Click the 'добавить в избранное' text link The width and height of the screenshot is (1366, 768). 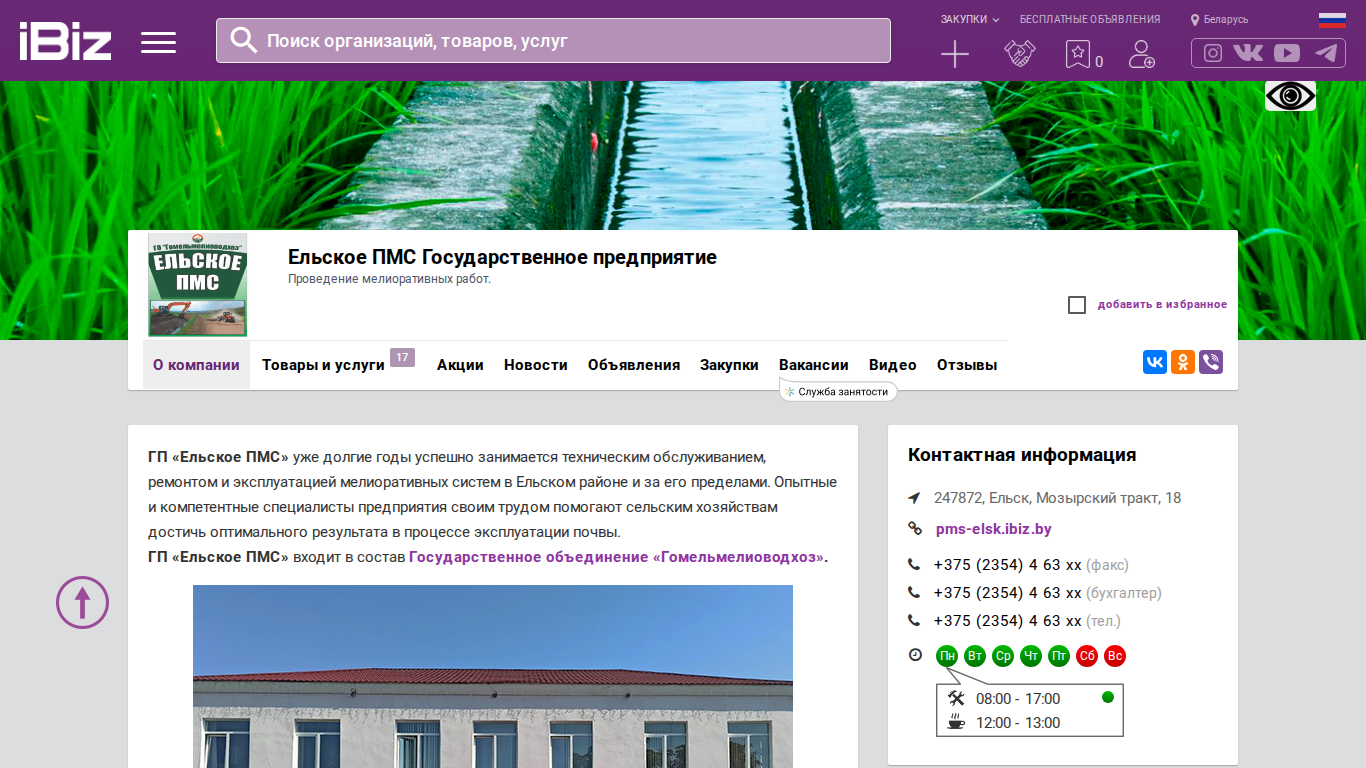pyautogui.click(x=1162, y=305)
